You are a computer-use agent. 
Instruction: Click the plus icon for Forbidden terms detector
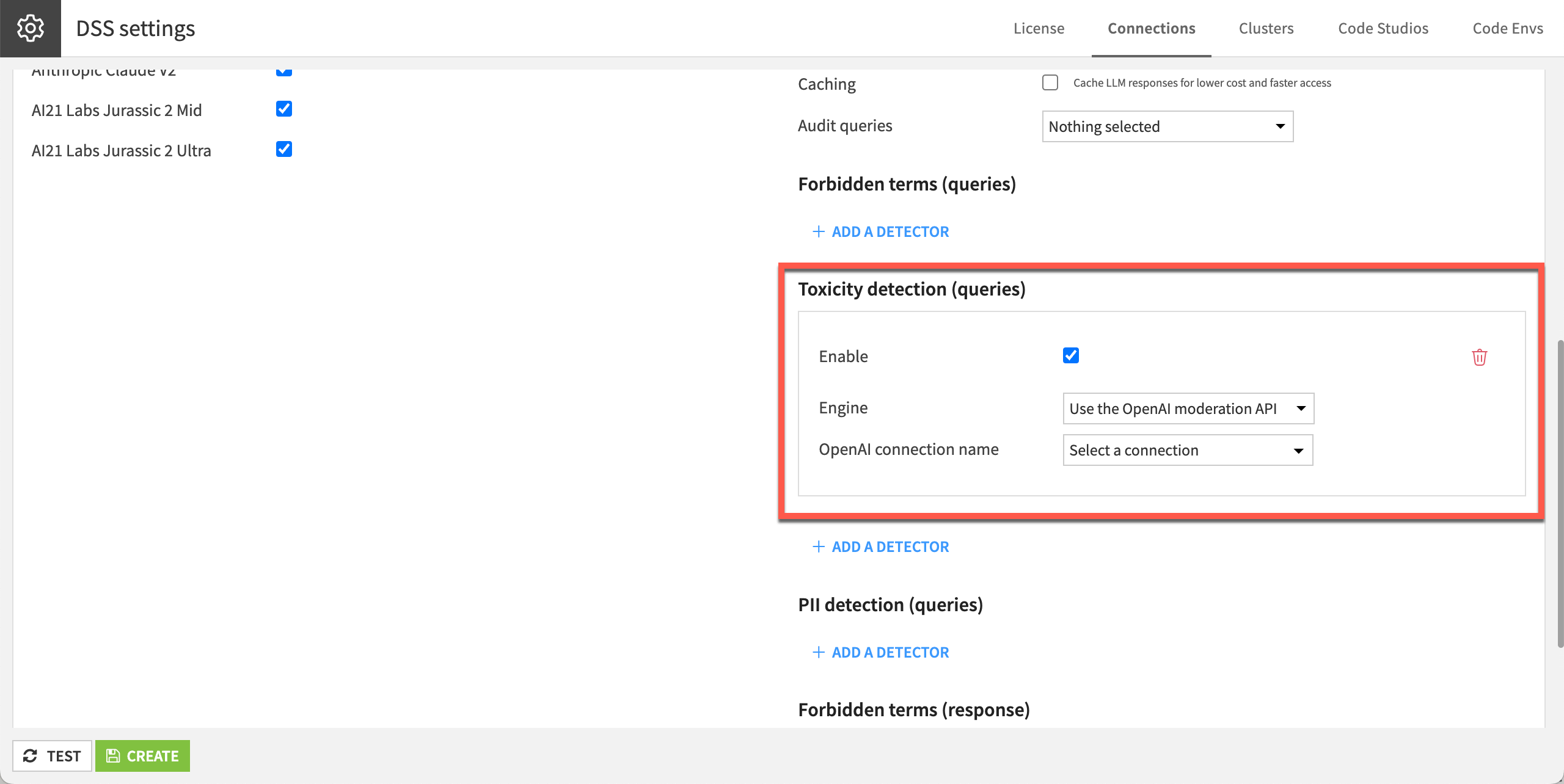point(819,231)
